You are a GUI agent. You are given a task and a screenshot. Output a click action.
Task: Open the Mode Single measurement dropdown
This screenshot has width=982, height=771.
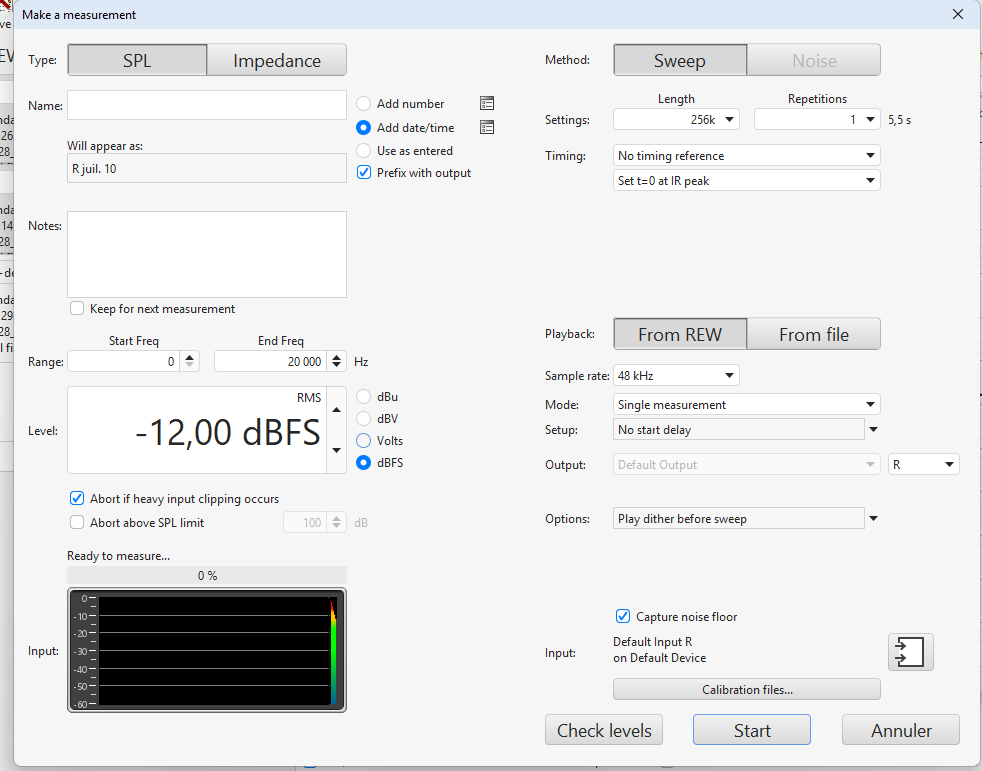point(747,405)
